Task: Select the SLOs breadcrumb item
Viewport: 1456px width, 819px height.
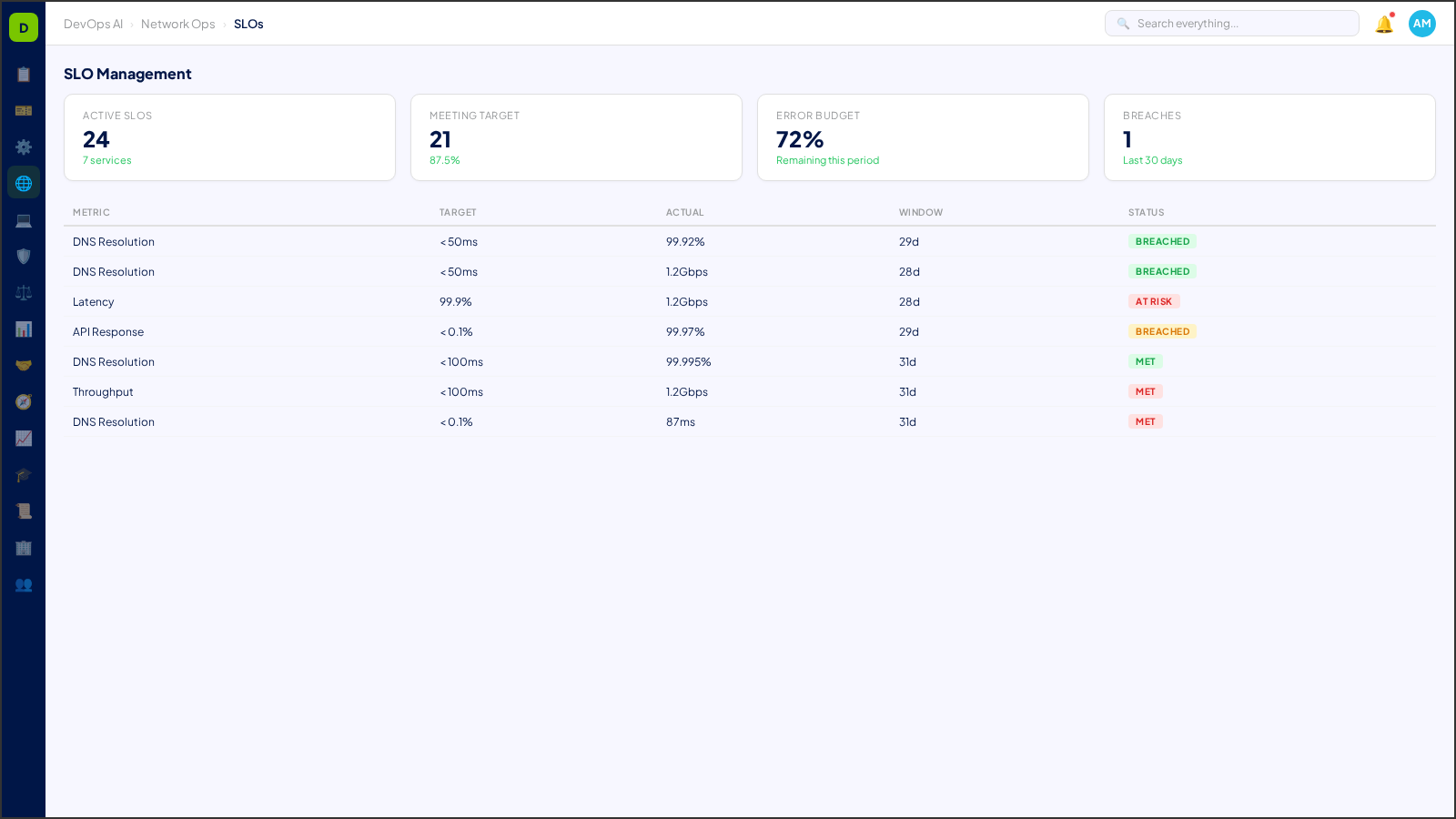Action: (248, 24)
